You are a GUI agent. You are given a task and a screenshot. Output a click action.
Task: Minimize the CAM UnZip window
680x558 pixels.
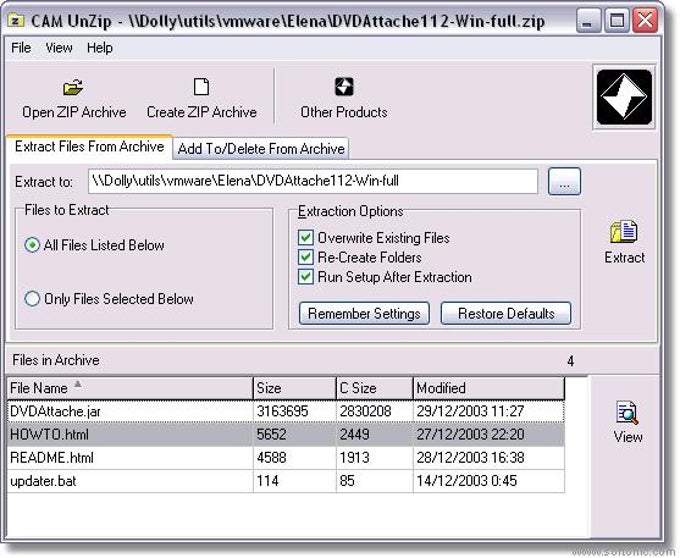(588, 20)
